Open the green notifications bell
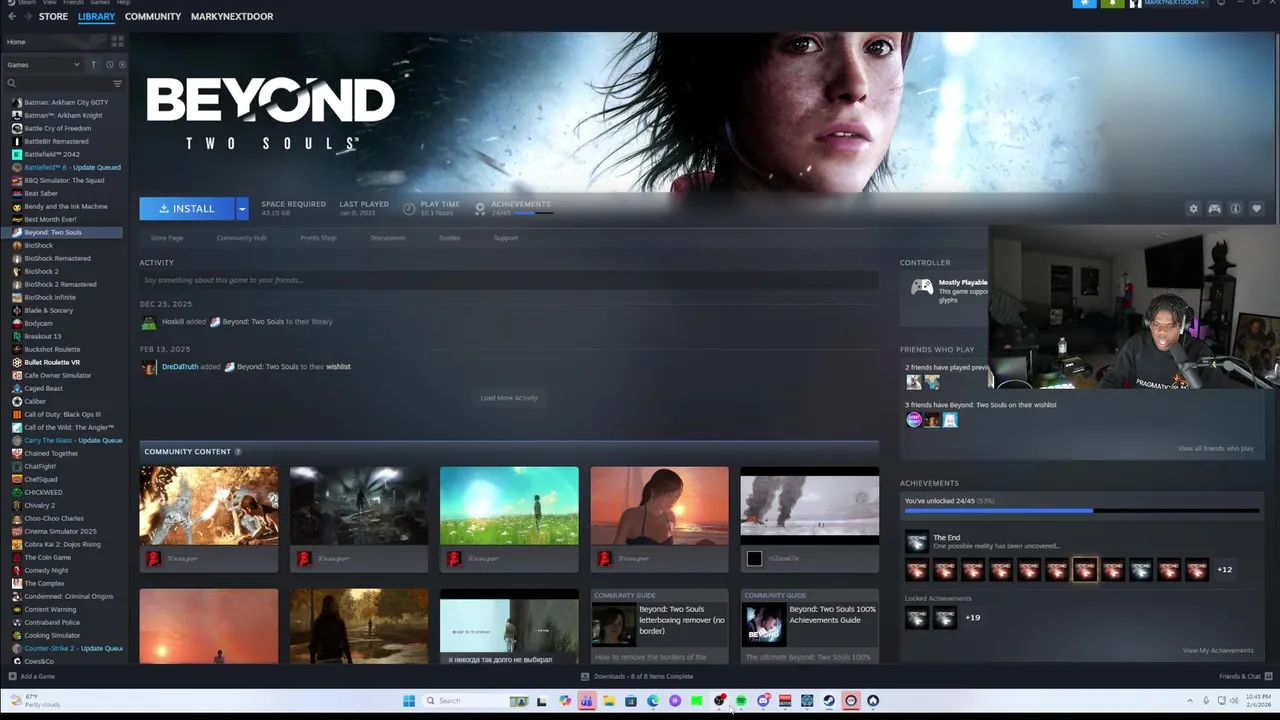 coord(1112,4)
